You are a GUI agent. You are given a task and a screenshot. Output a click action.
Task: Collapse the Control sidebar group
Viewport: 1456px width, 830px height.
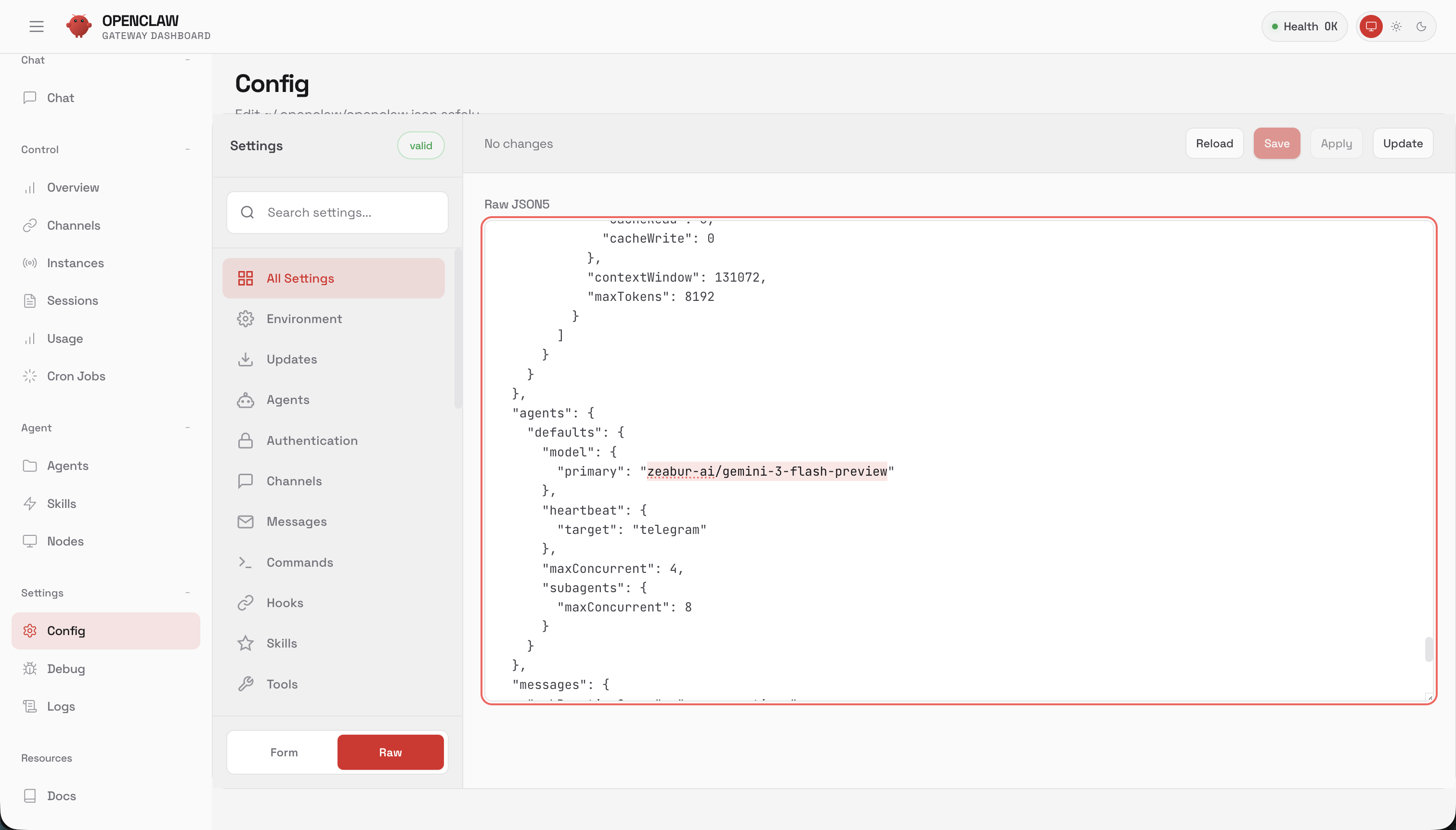click(188, 149)
